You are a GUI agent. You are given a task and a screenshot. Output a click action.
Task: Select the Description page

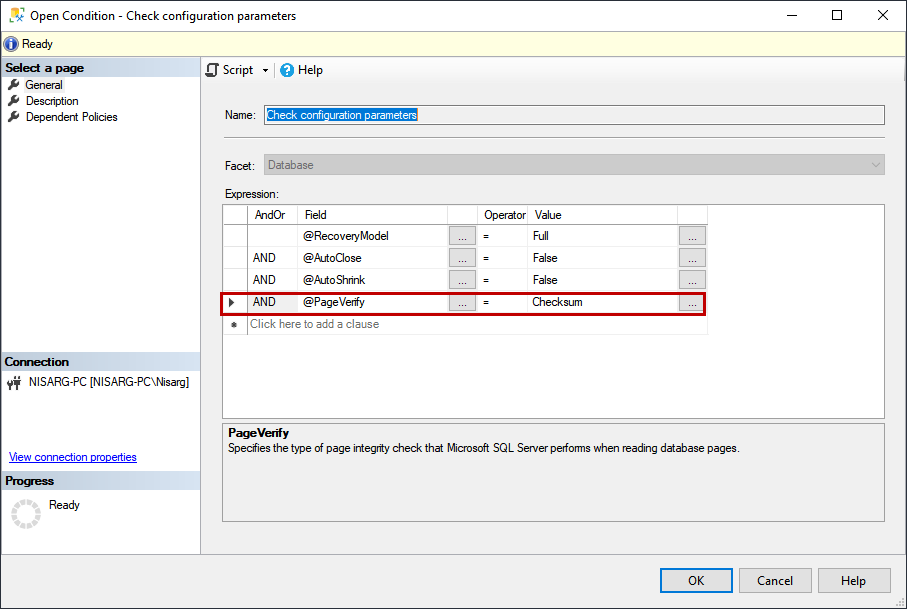pos(51,101)
